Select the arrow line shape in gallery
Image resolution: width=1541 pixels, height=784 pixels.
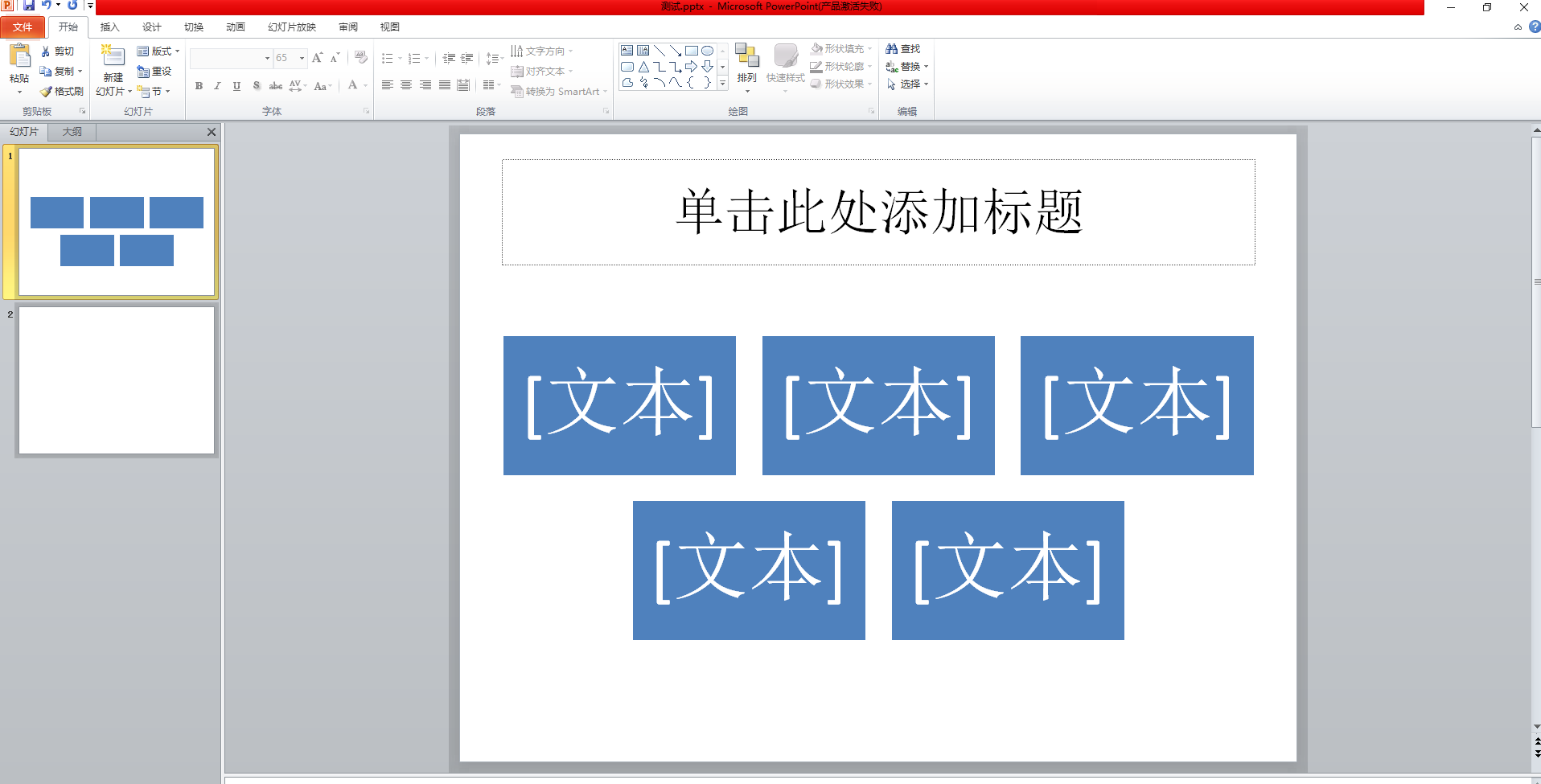point(676,51)
